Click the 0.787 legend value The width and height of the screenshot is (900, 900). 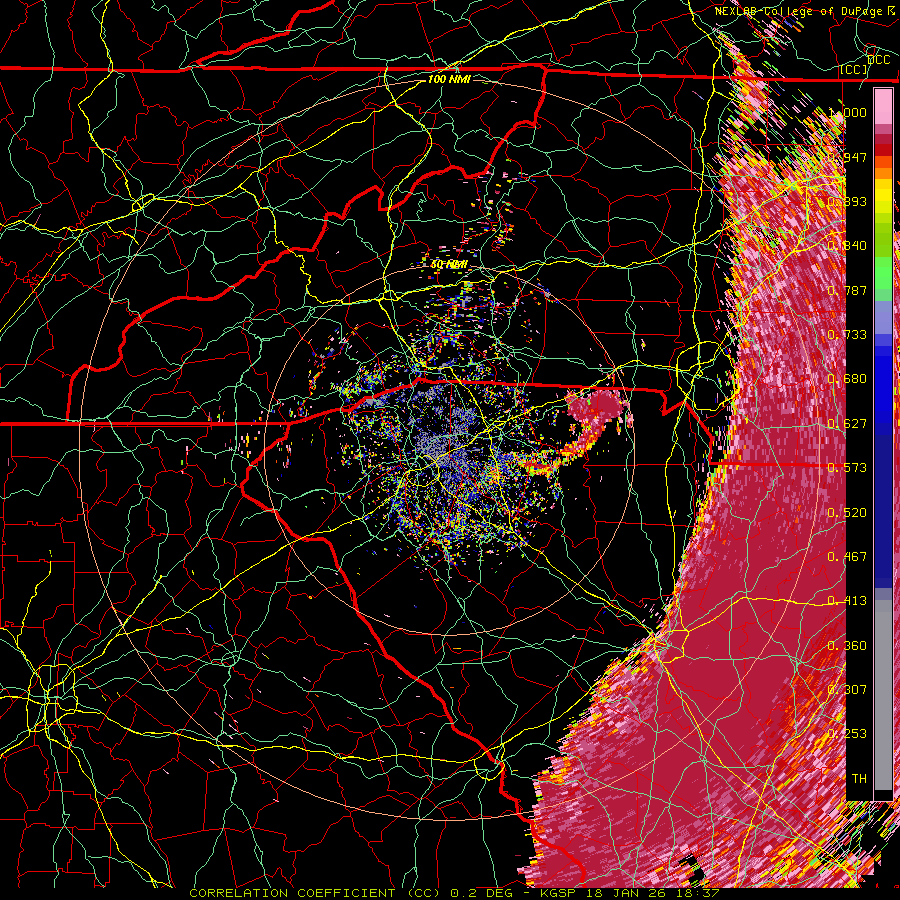point(848,290)
